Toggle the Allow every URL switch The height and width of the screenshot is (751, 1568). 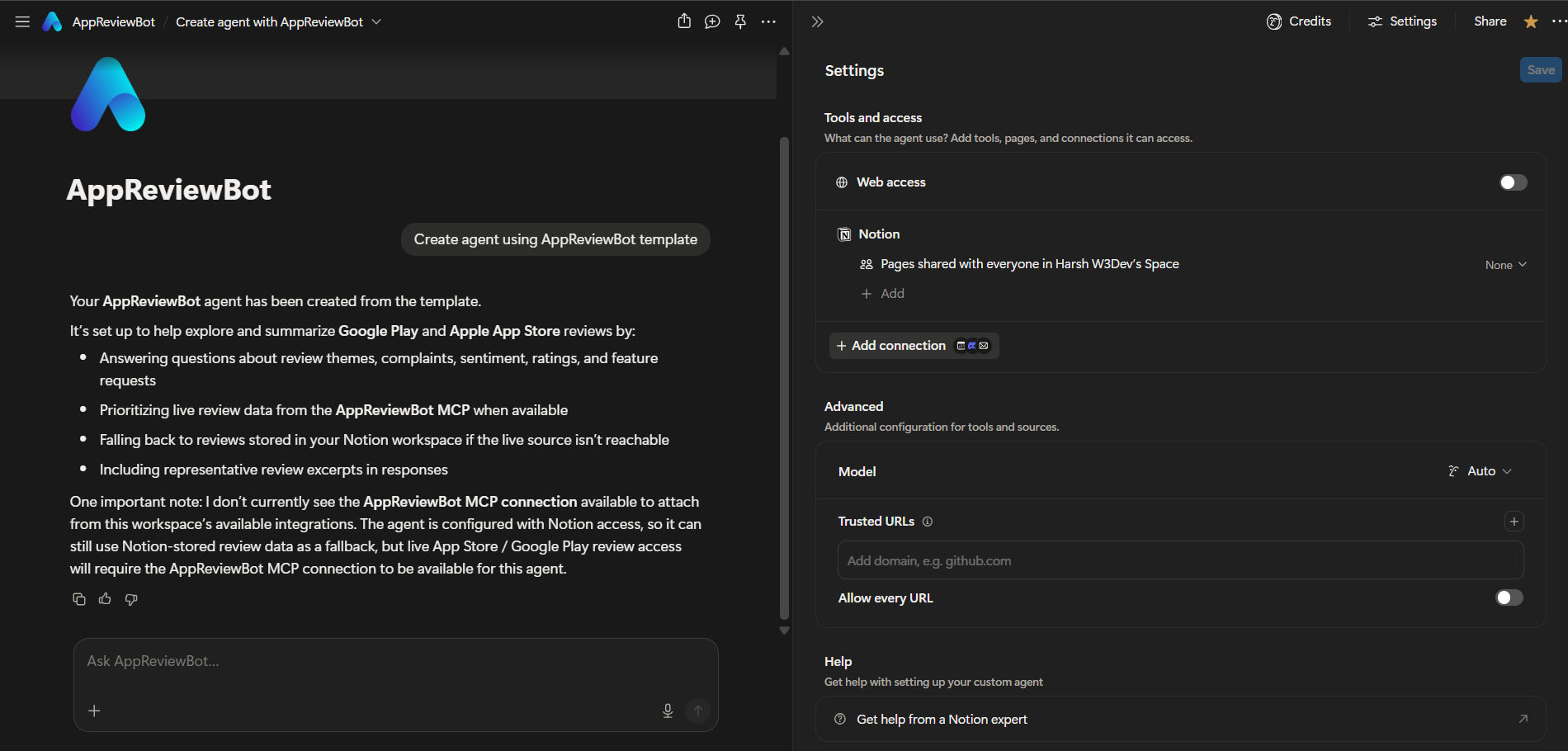pyautogui.click(x=1509, y=597)
